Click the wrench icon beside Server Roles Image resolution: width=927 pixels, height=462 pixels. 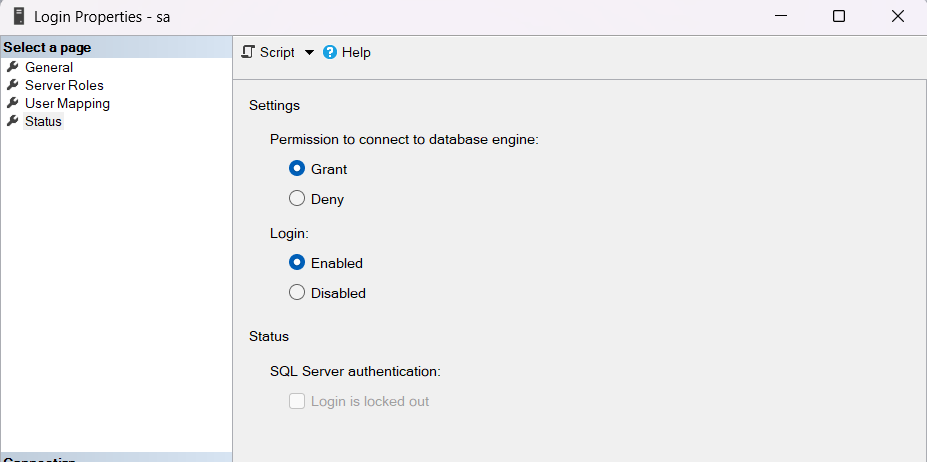tap(13, 85)
